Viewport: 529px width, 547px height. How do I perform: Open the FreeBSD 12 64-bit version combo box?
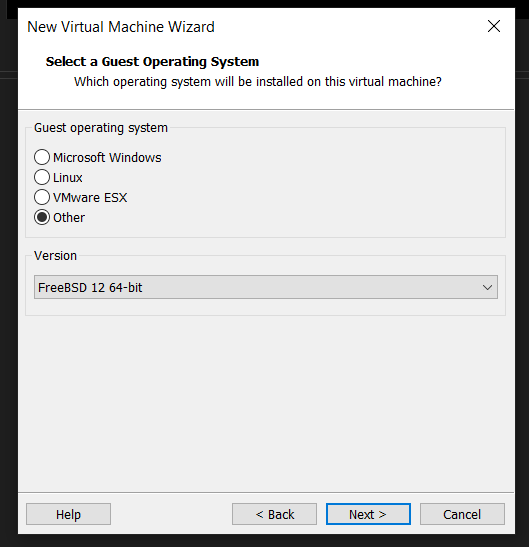(266, 287)
